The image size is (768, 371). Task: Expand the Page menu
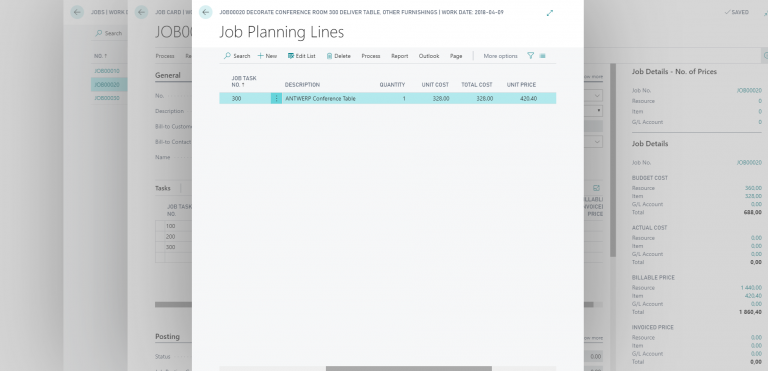click(456, 56)
